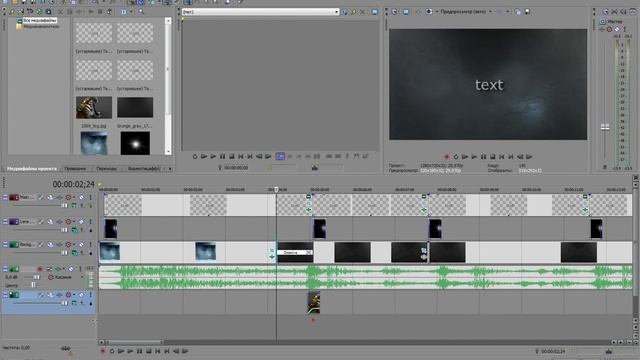Play in the trimmer transport bar
This screenshot has width=640, height=360.
coord(213,156)
